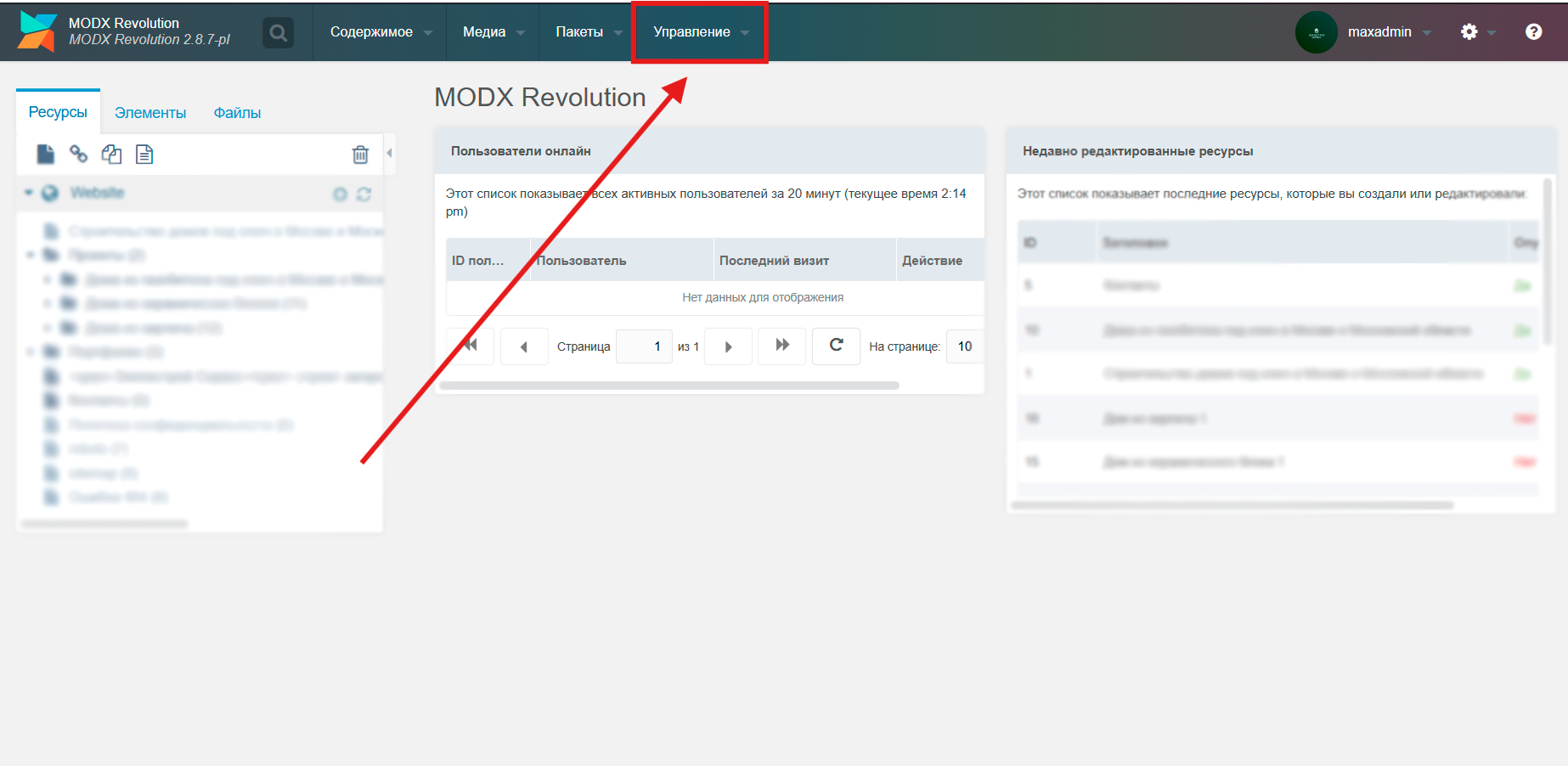
Task: Open the trash bin icon
Action: coord(360,155)
